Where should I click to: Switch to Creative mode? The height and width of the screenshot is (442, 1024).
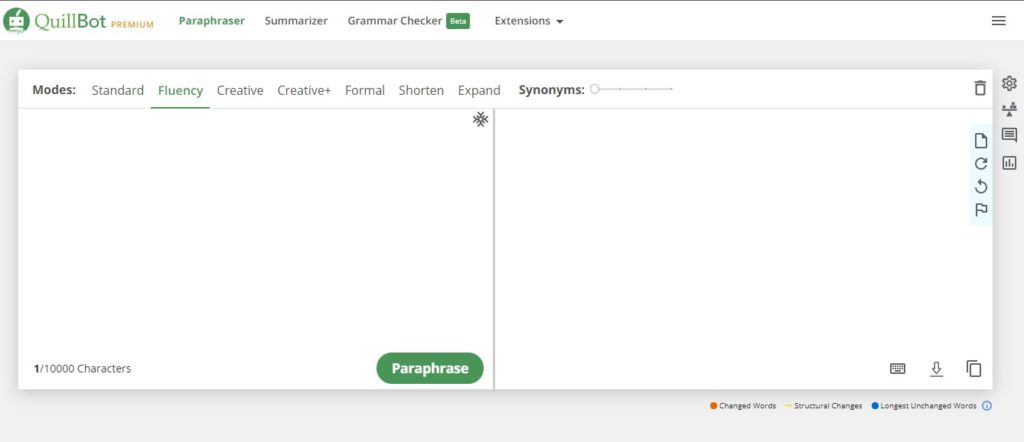point(240,90)
